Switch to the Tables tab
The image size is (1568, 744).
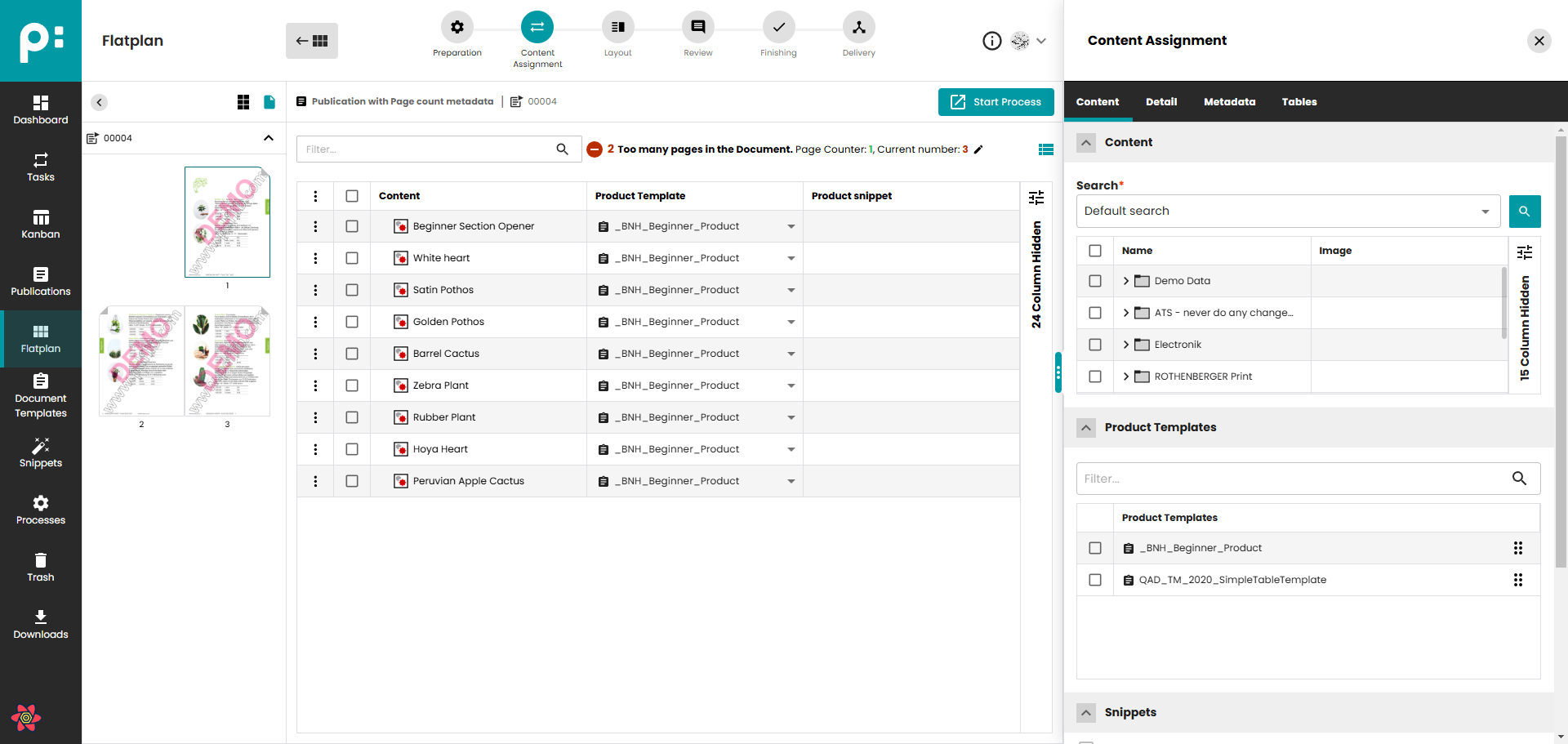coord(1298,102)
